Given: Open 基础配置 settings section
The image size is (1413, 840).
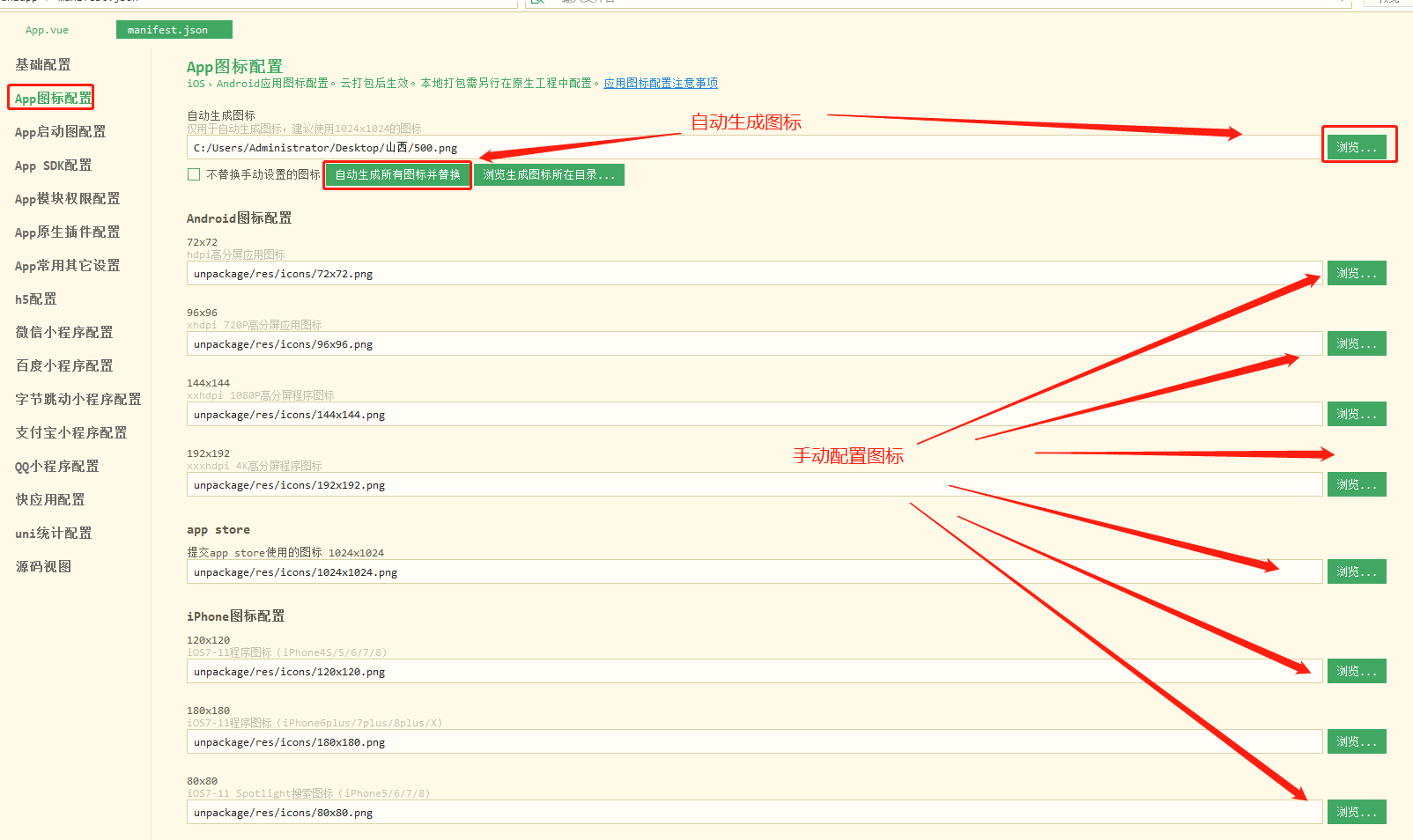Looking at the screenshot, I should (43, 64).
